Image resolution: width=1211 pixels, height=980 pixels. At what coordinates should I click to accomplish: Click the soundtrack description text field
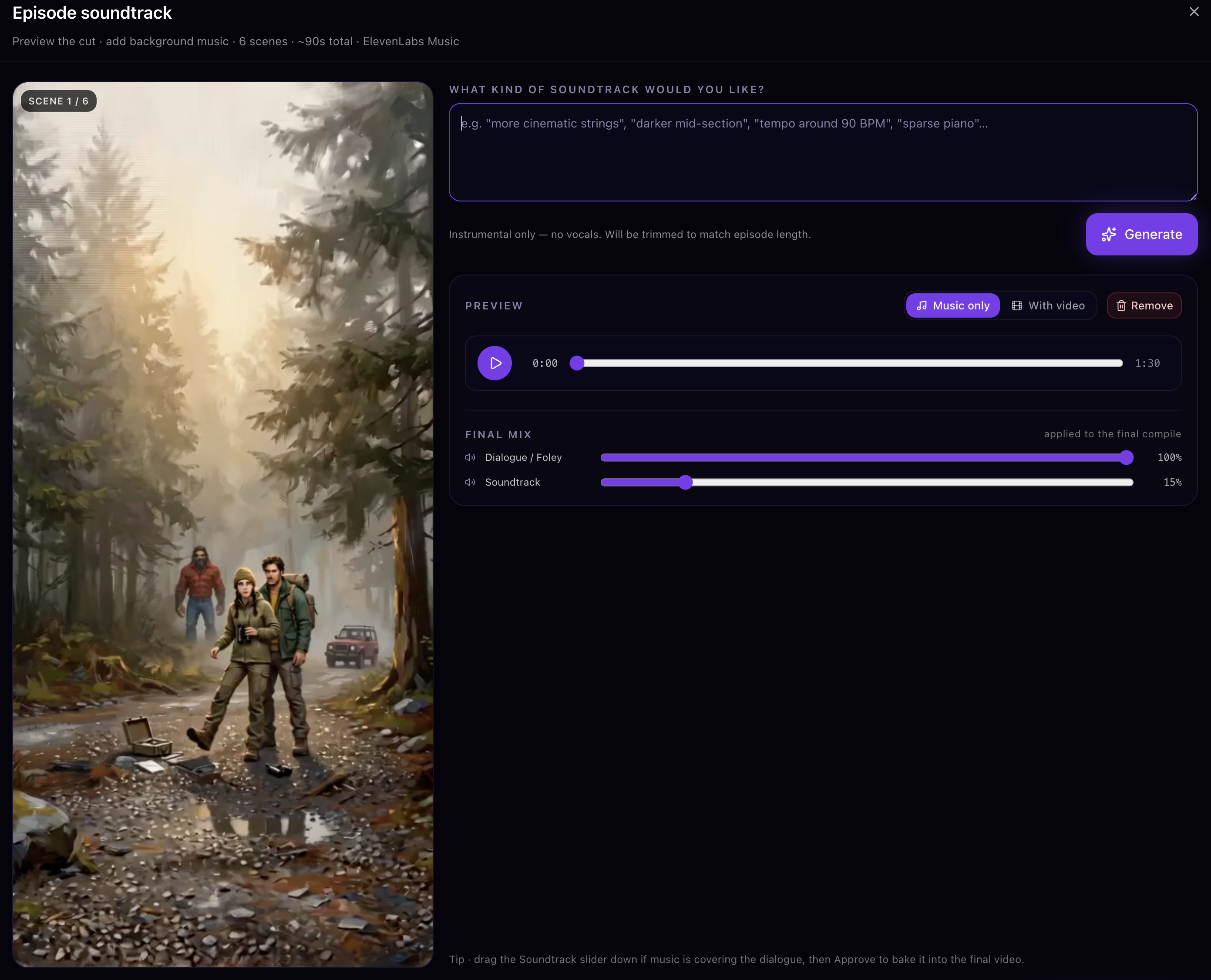823,152
